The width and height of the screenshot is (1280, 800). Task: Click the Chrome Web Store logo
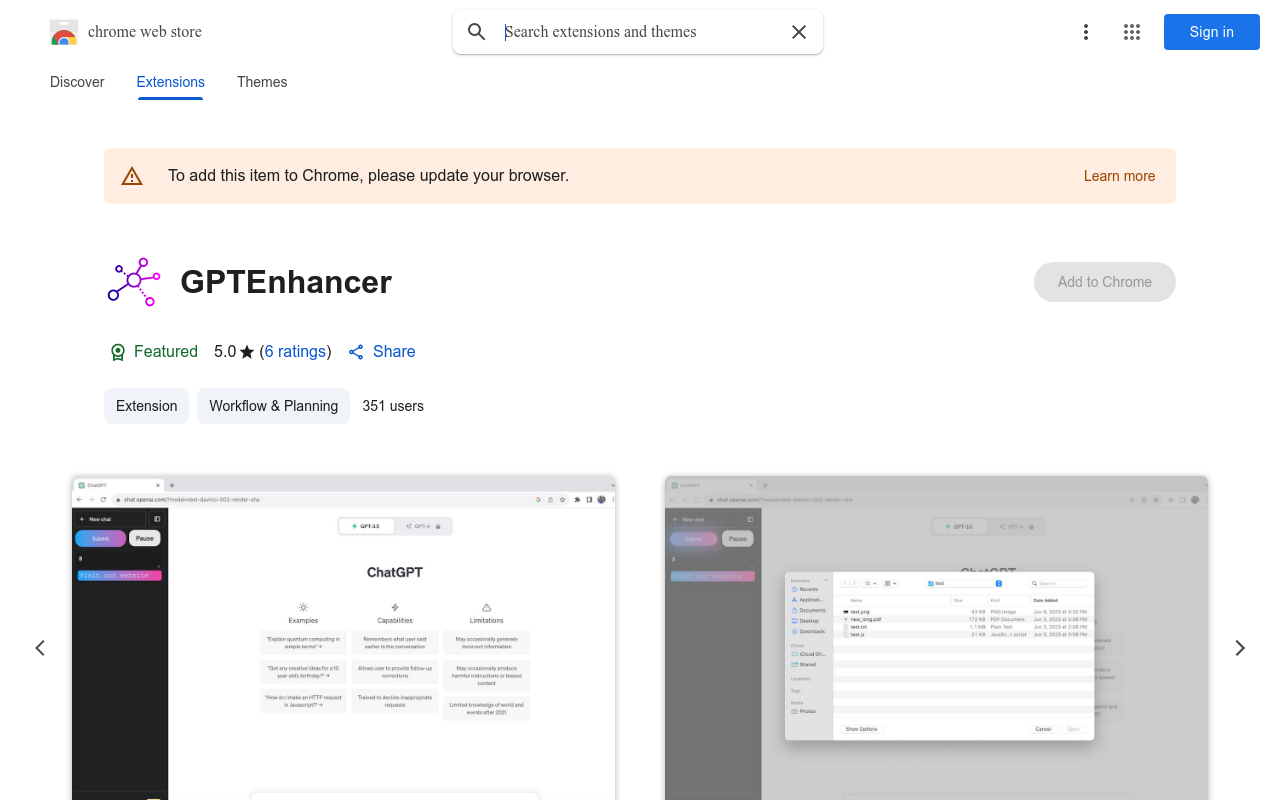[x=64, y=32]
